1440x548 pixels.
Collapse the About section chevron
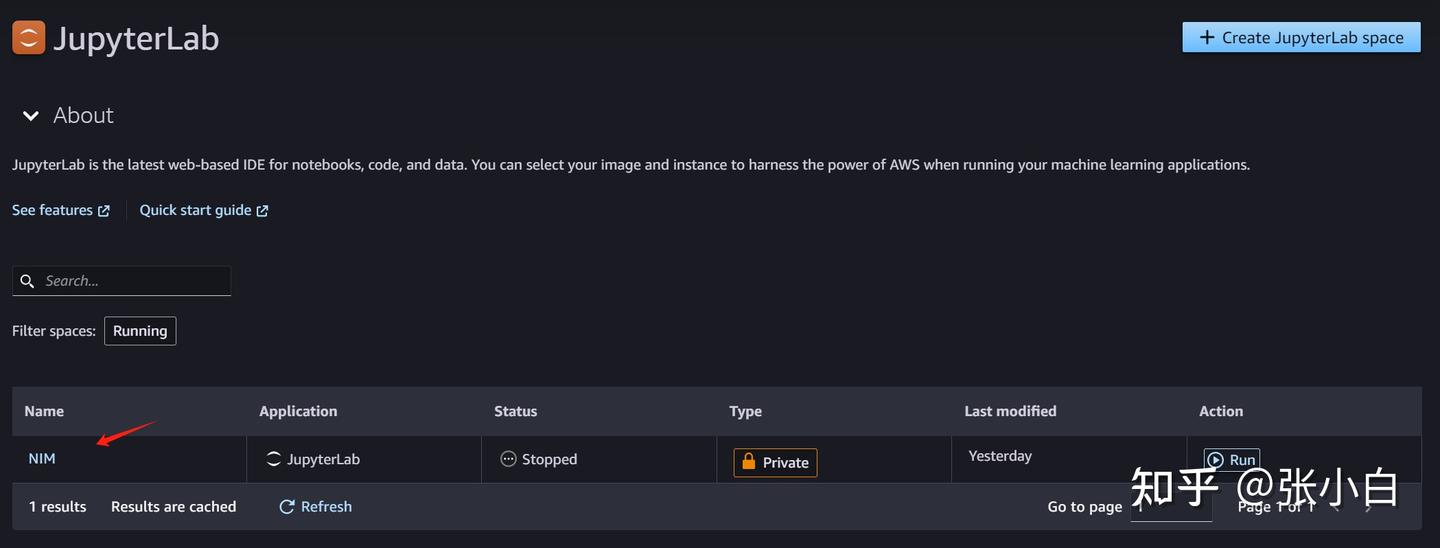31,116
